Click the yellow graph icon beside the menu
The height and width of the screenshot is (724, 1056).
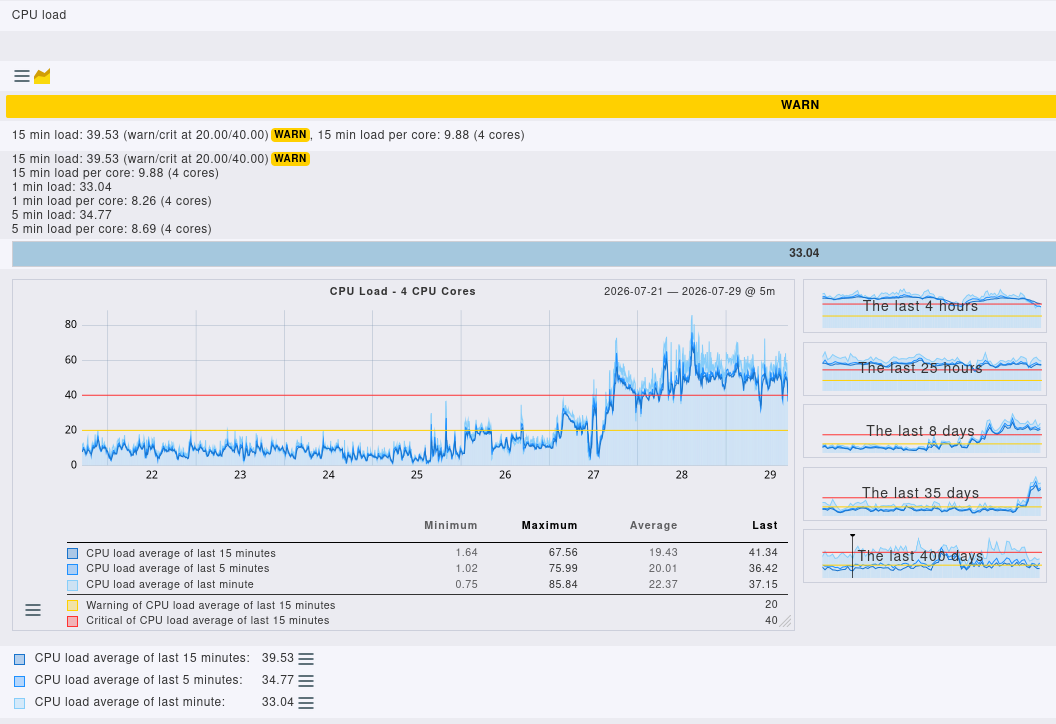point(42,76)
